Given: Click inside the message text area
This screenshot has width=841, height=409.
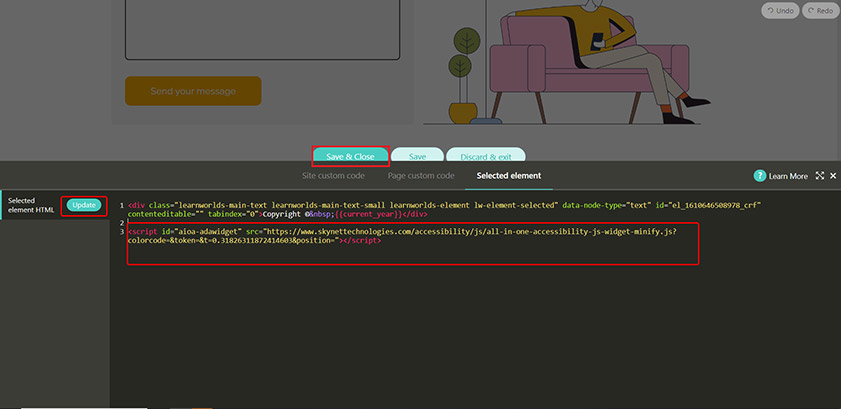Looking at the screenshot, I should [x=262, y=29].
